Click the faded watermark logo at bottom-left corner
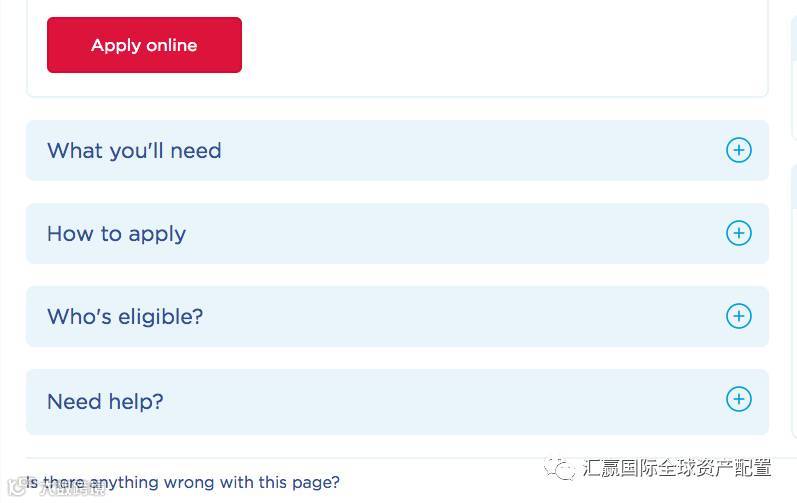 (x=15, y=487)
